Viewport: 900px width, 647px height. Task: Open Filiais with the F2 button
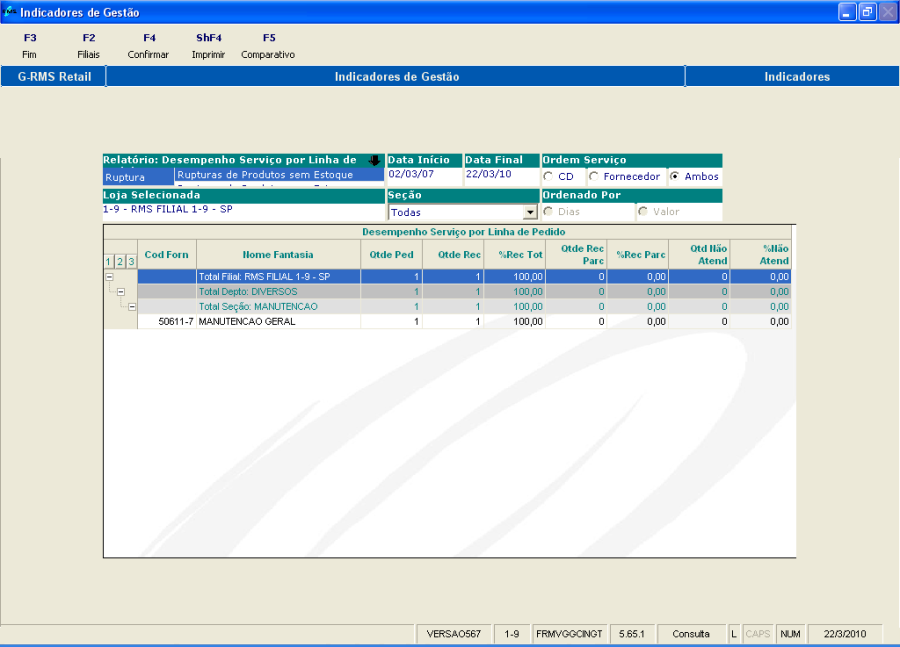88,46
